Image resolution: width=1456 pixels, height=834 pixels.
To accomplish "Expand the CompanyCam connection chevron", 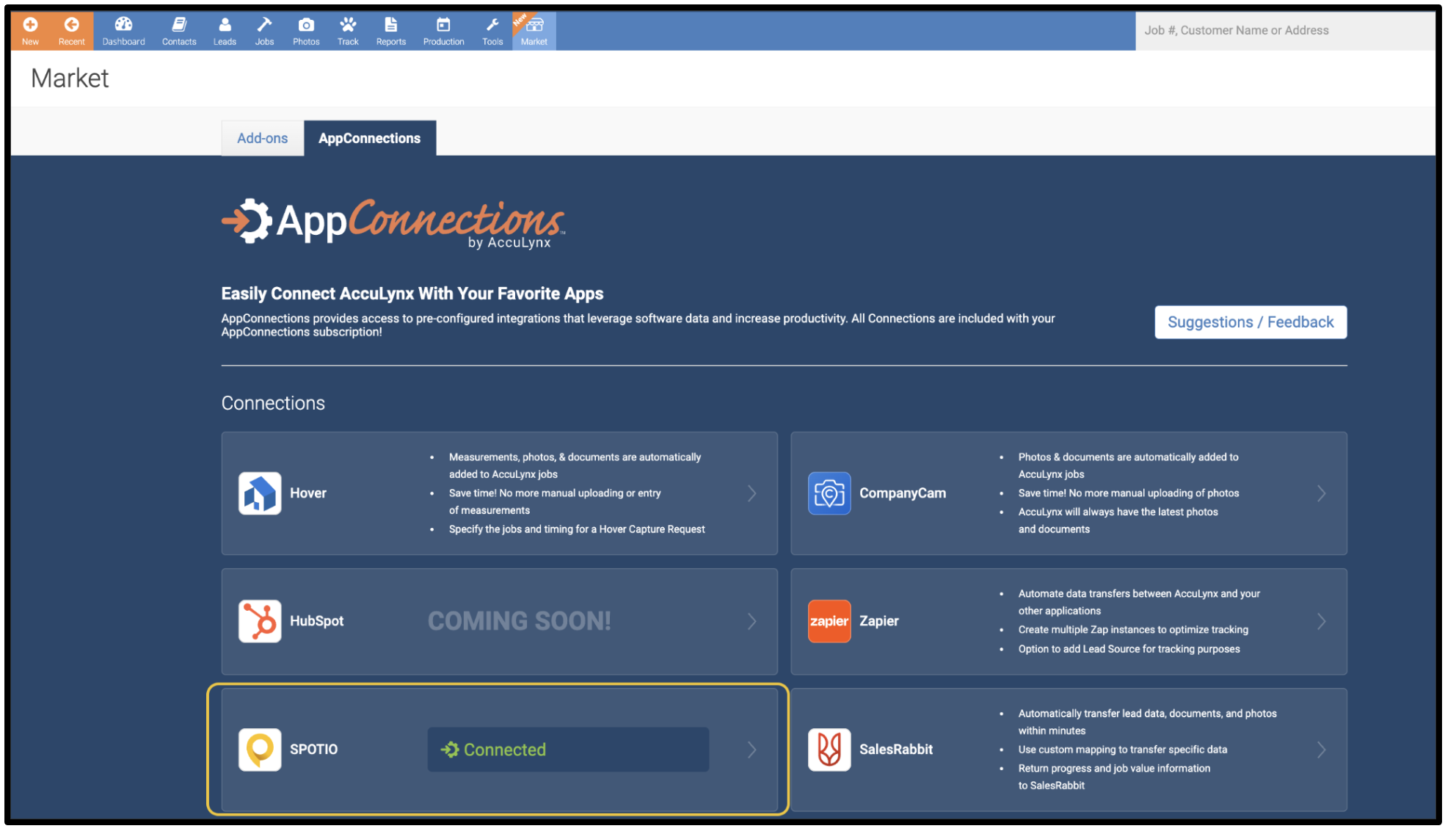I will click(1322, 494).
